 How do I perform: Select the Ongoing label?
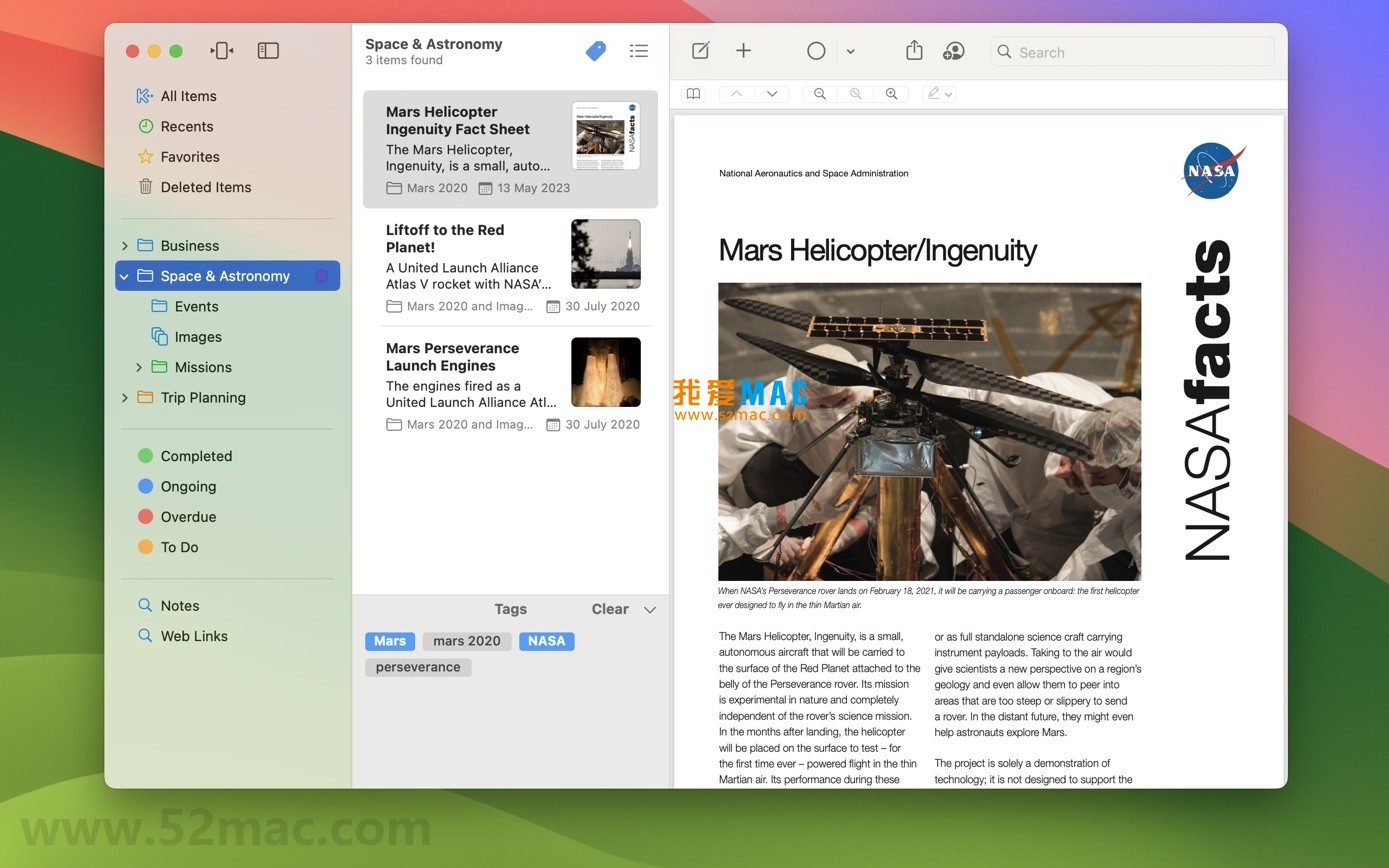coord(188,486)
